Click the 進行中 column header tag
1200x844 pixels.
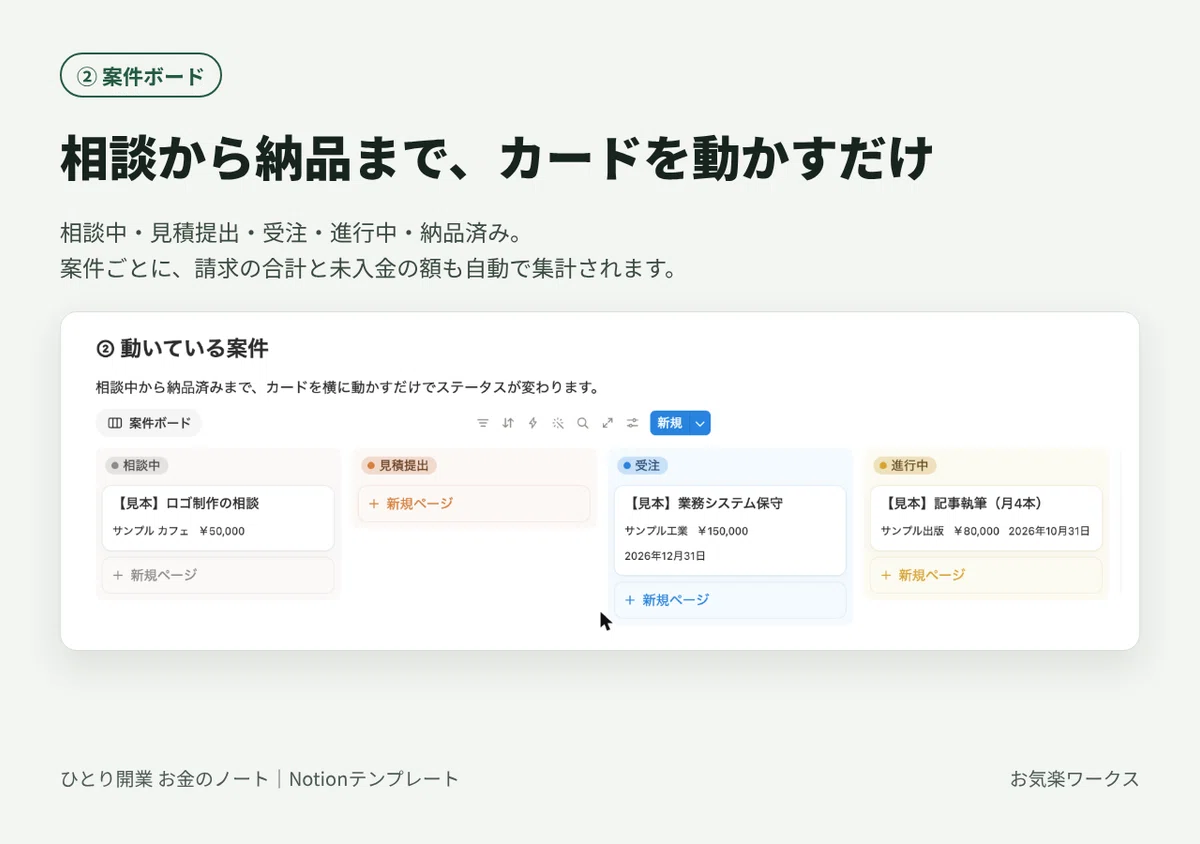pos(905,466)
